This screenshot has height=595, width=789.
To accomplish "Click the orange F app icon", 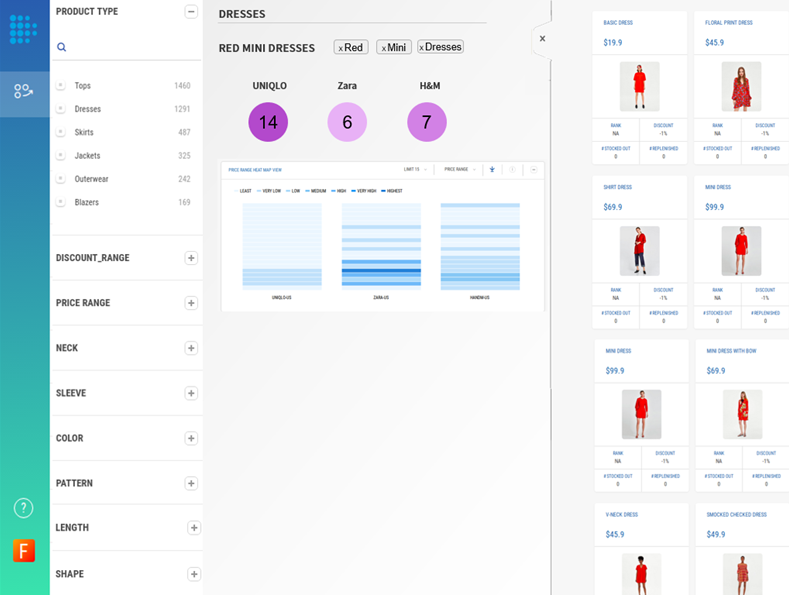I will coord(24,551).
